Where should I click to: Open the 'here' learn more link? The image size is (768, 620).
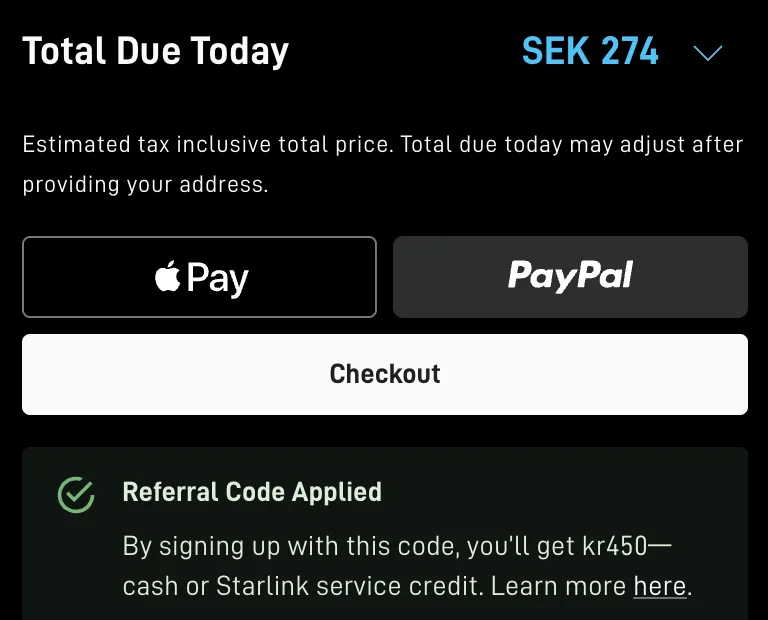(660, 586)
